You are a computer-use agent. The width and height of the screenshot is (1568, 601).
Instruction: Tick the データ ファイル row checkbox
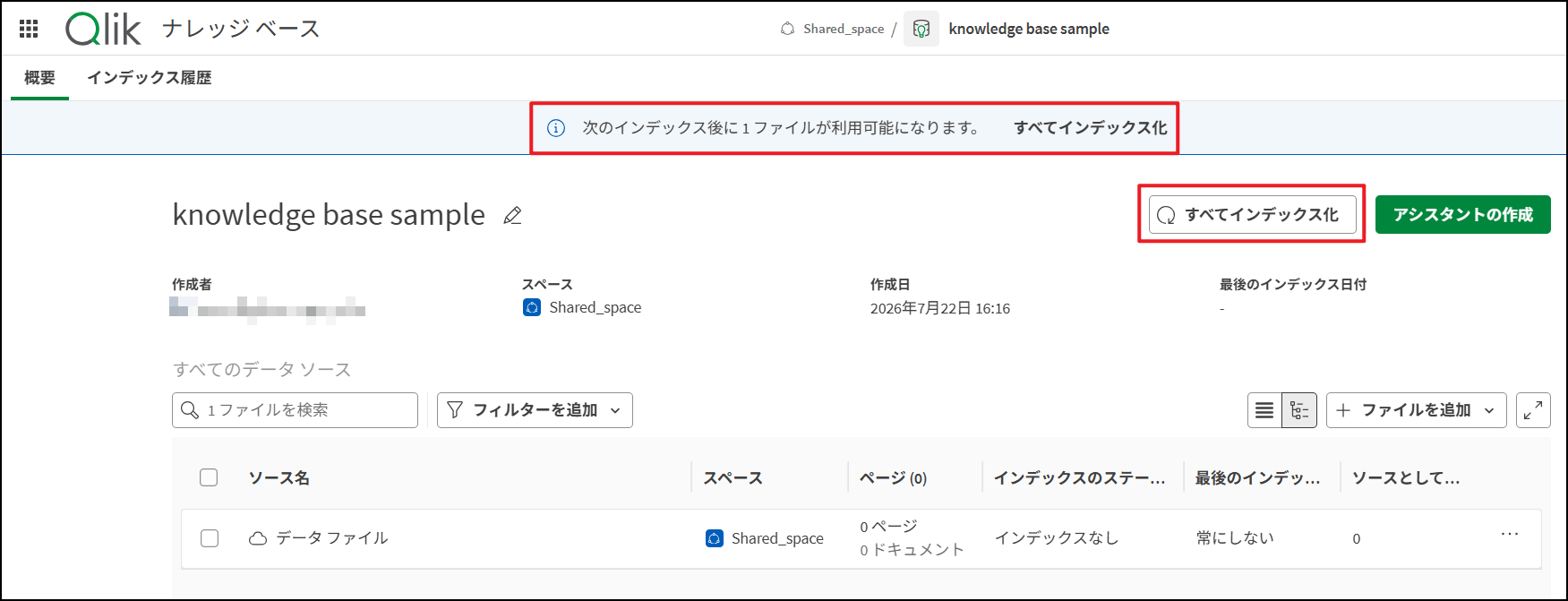210,538
